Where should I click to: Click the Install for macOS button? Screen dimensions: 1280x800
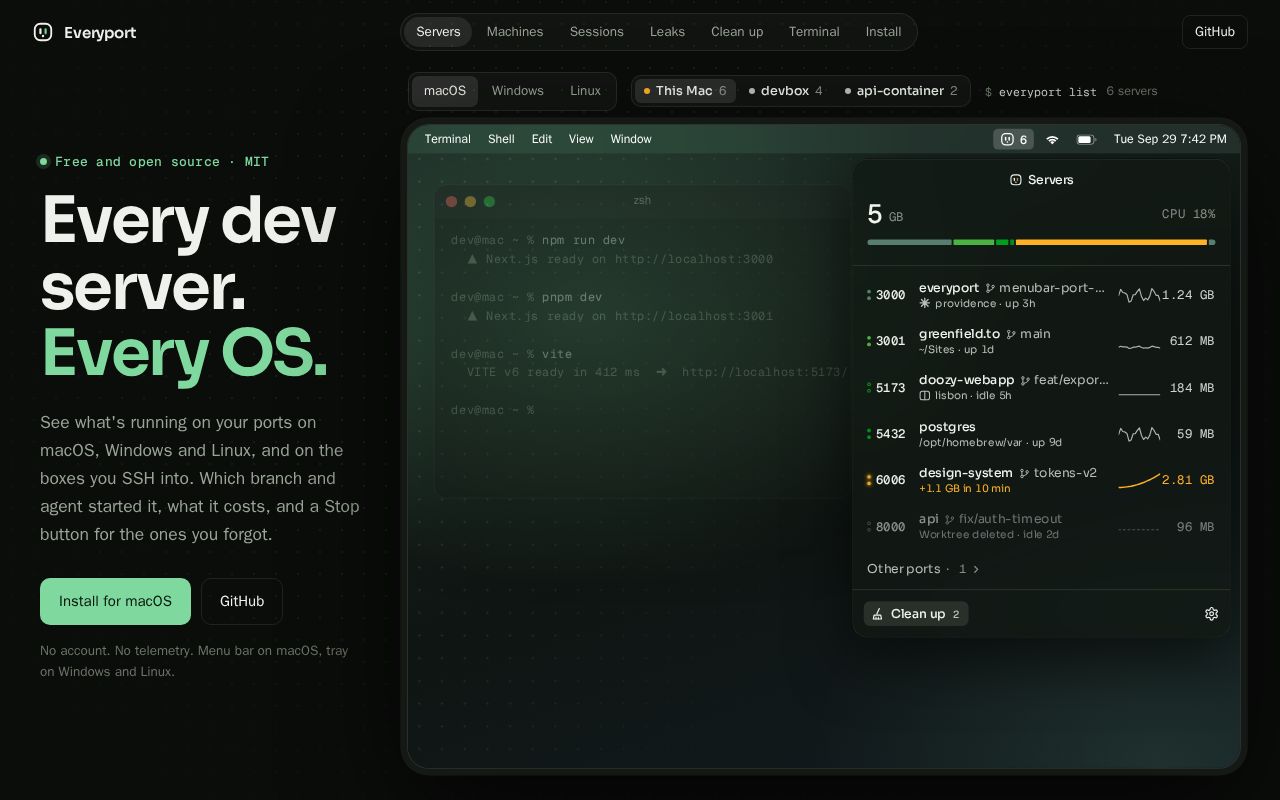point(115,601)
